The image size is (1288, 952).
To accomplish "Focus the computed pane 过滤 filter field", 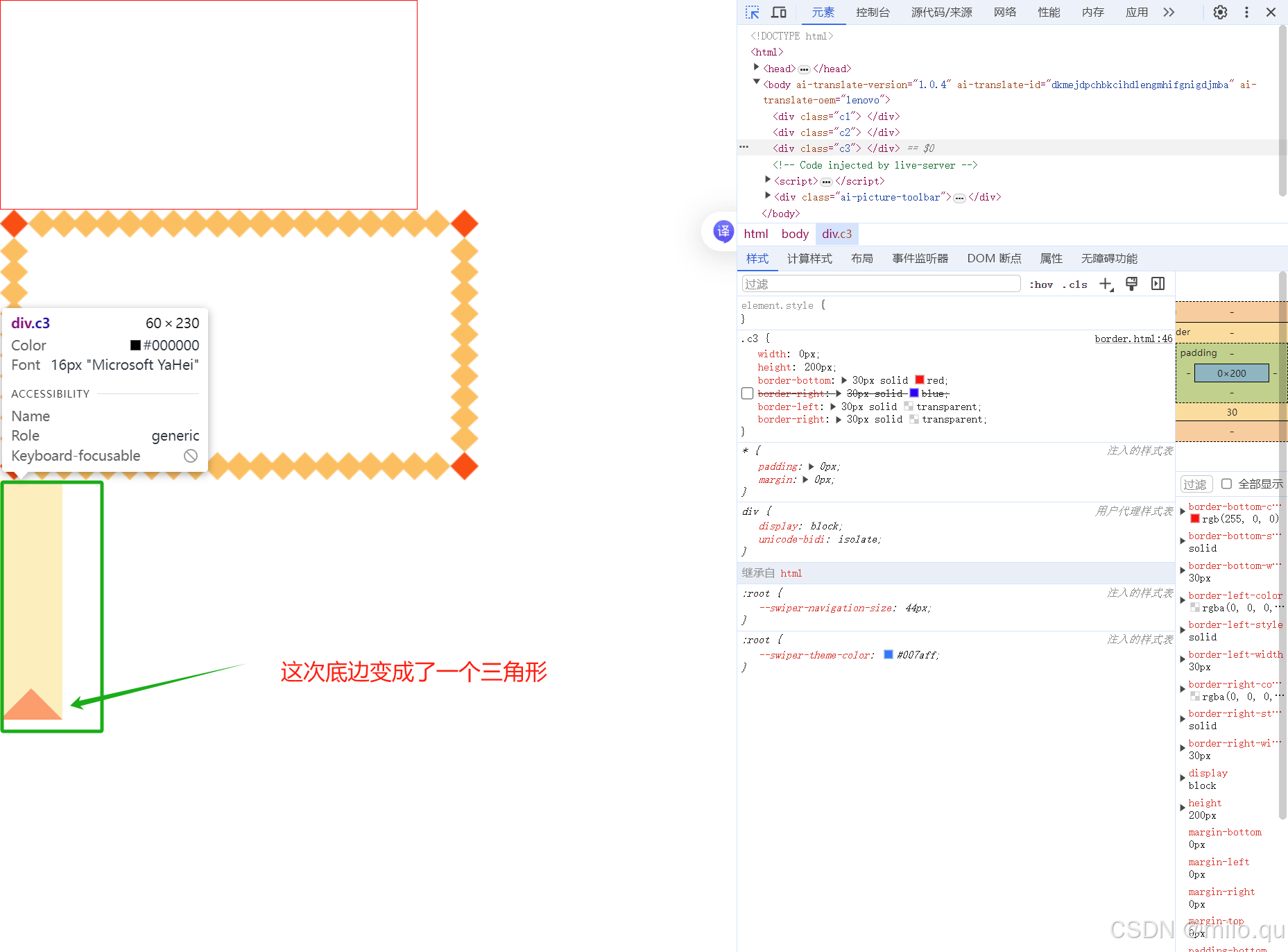I will pyautogui.click(x=1196, y=484).
